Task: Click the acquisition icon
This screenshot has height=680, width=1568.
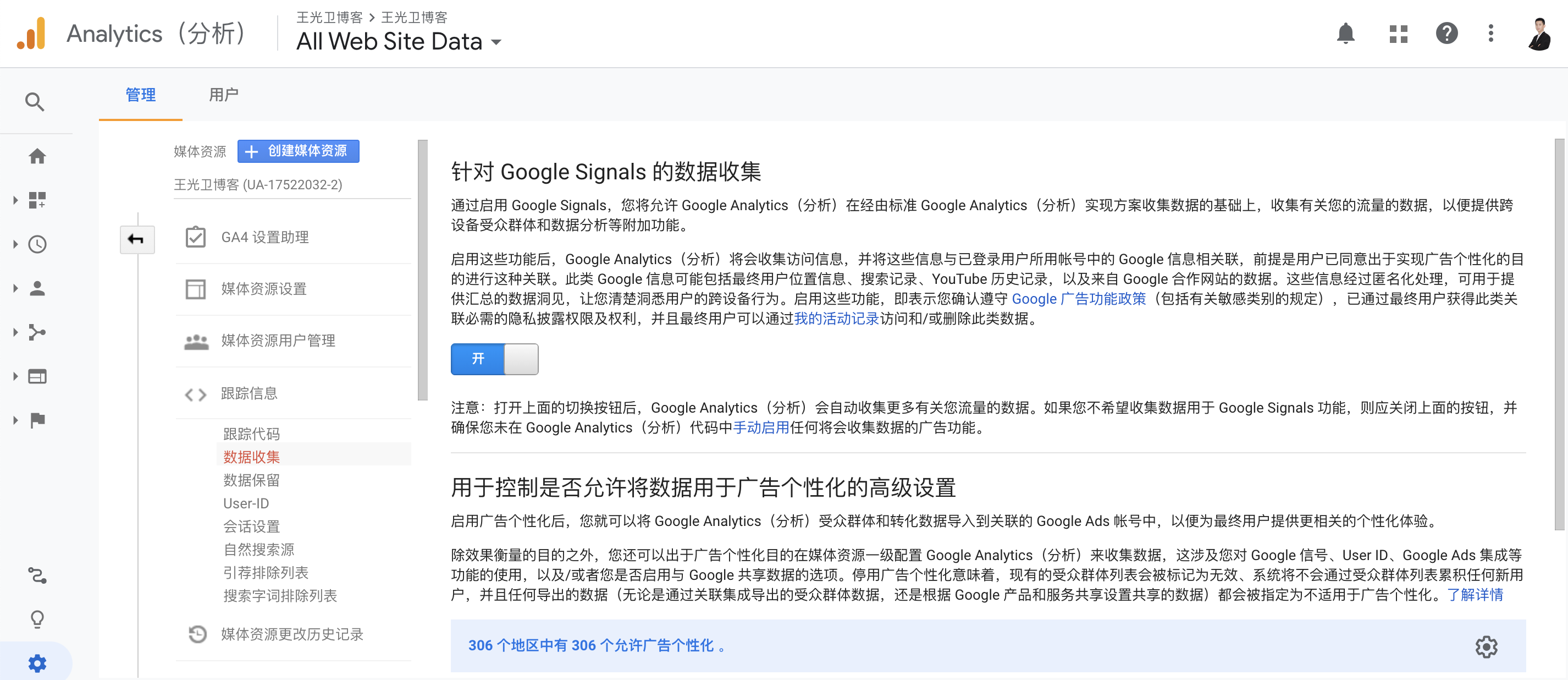Action: coord(35,330)
